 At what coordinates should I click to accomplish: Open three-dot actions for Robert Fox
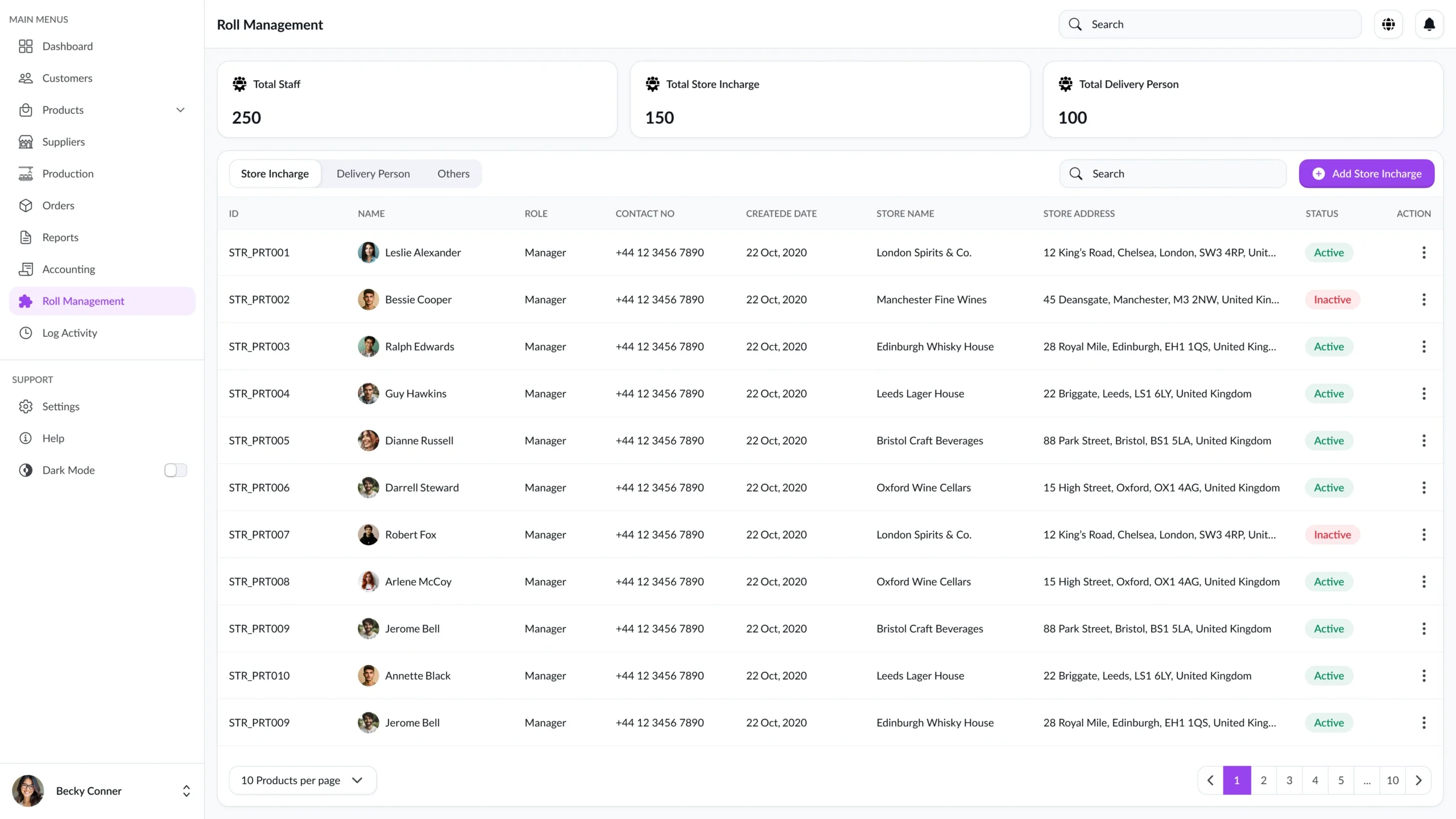1424,535
